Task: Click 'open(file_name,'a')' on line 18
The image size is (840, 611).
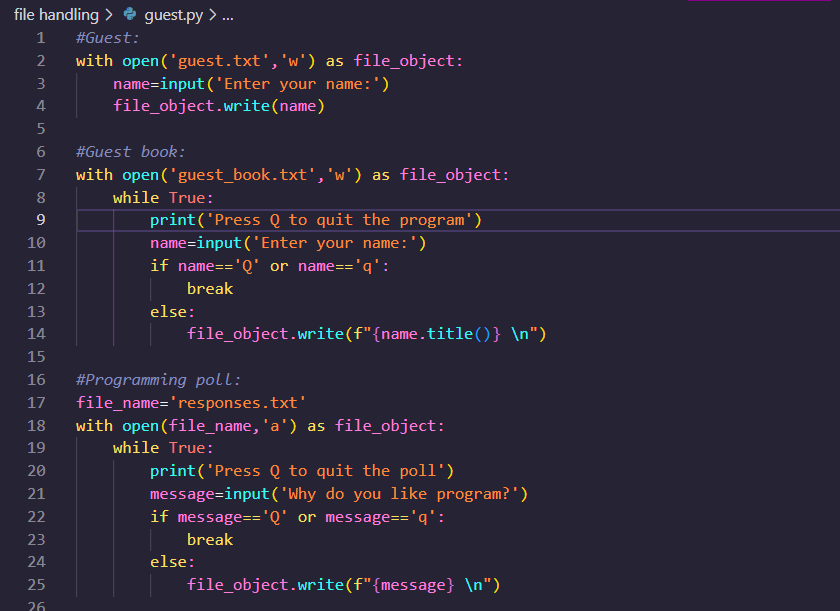Action: [209, 426]
